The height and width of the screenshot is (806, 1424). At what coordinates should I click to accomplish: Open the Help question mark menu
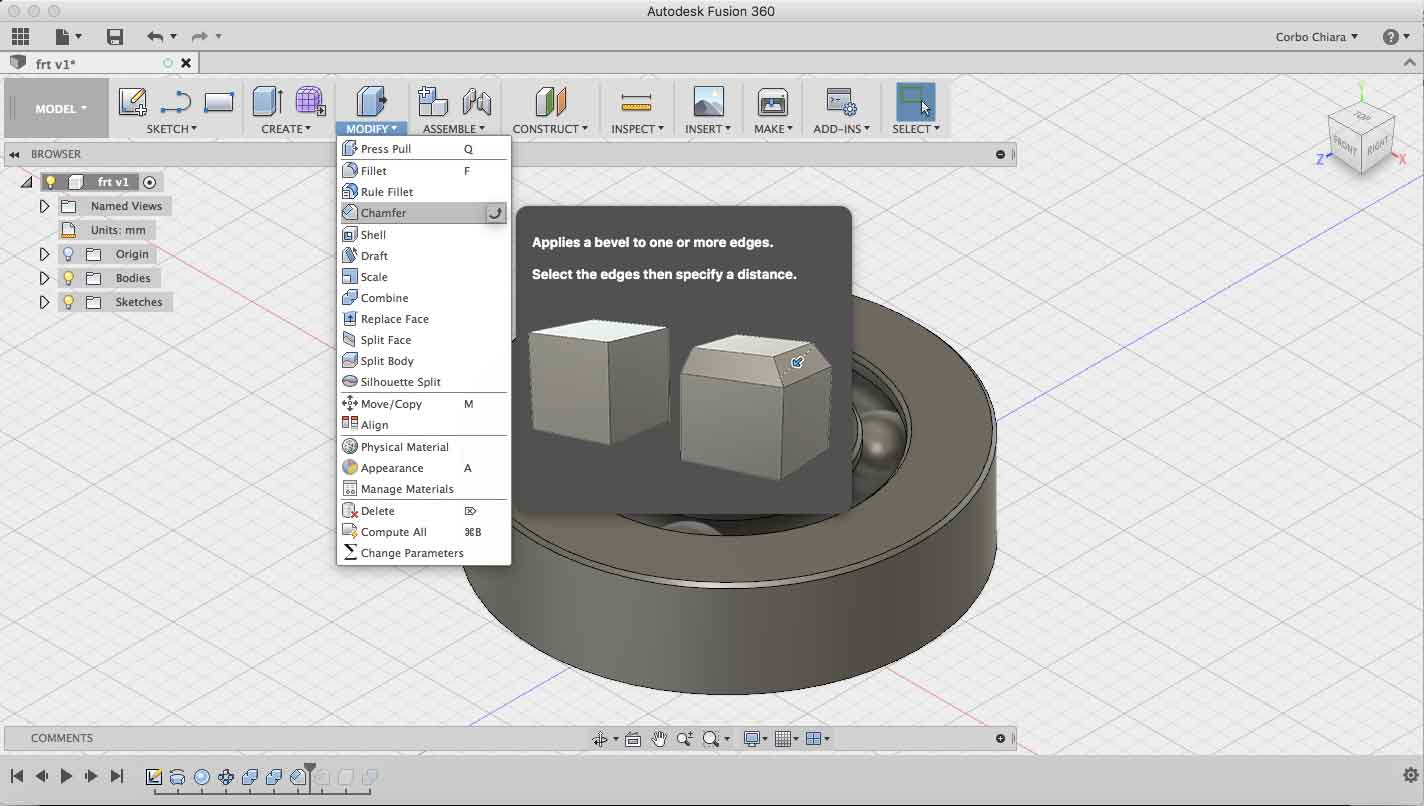(x=1396, y=37)
